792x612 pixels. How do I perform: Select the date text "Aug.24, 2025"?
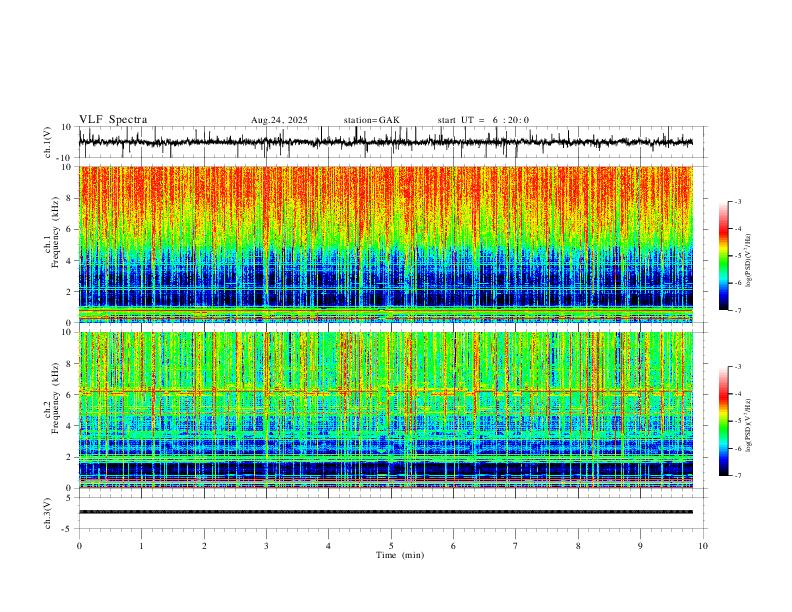(279, 120)
